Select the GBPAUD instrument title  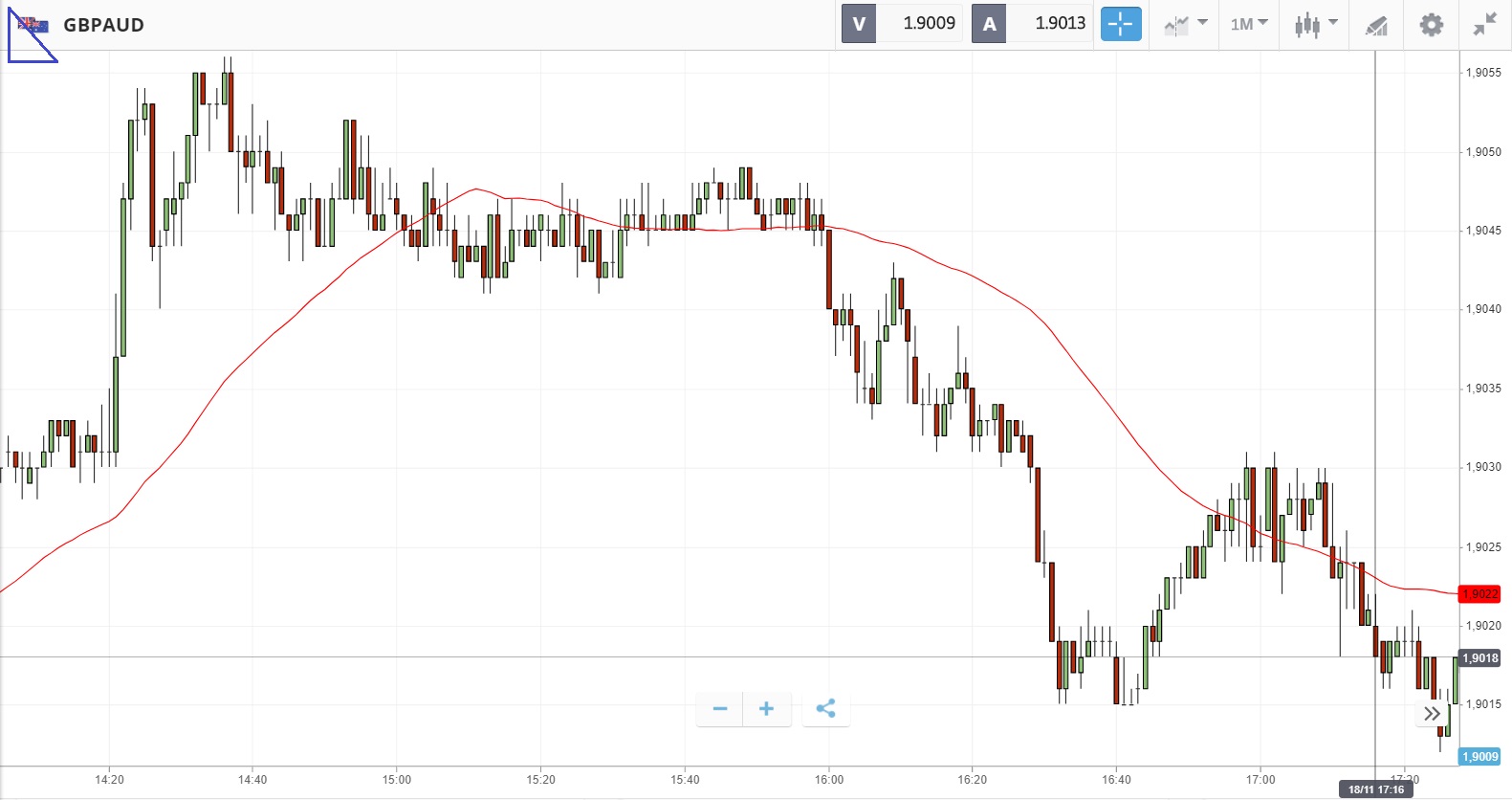point(103,25)
